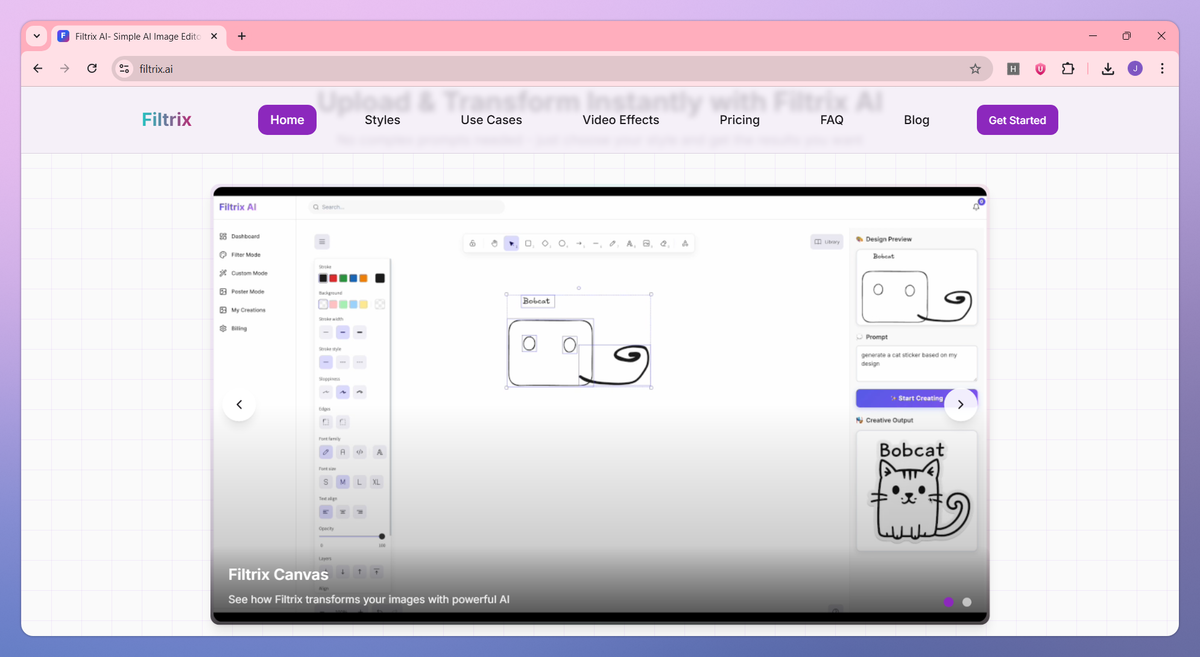
Task: Select the second carousel dot indicator
Action: (x=967, y=602)
